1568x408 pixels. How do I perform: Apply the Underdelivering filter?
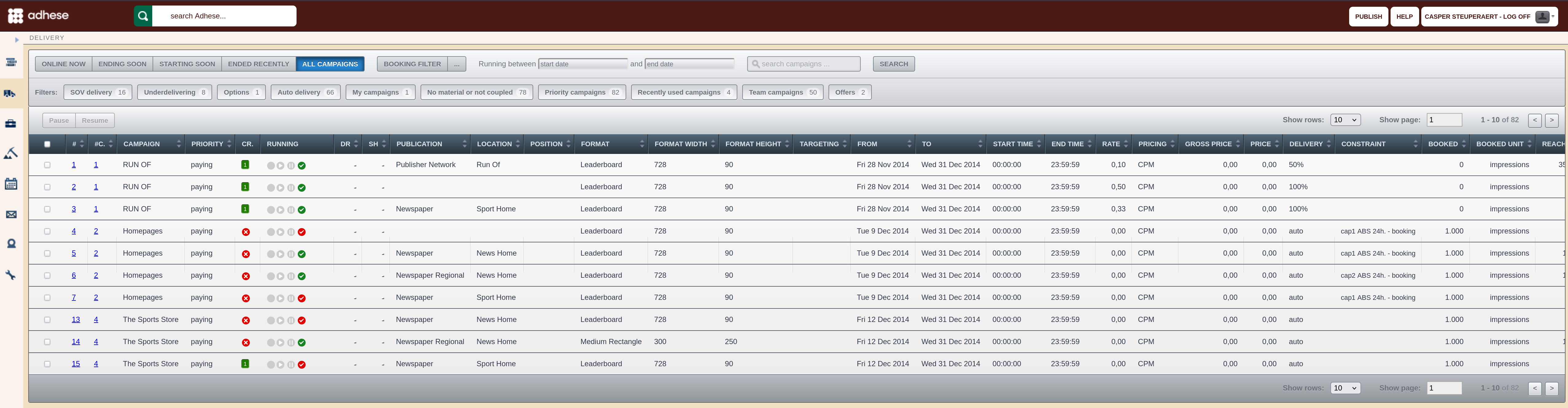(175, 92)
